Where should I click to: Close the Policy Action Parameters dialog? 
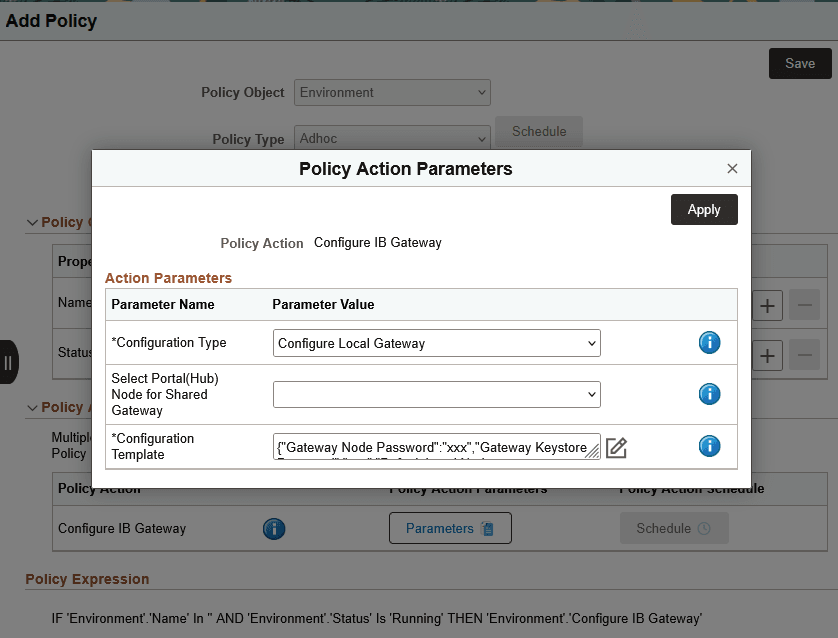732,168
